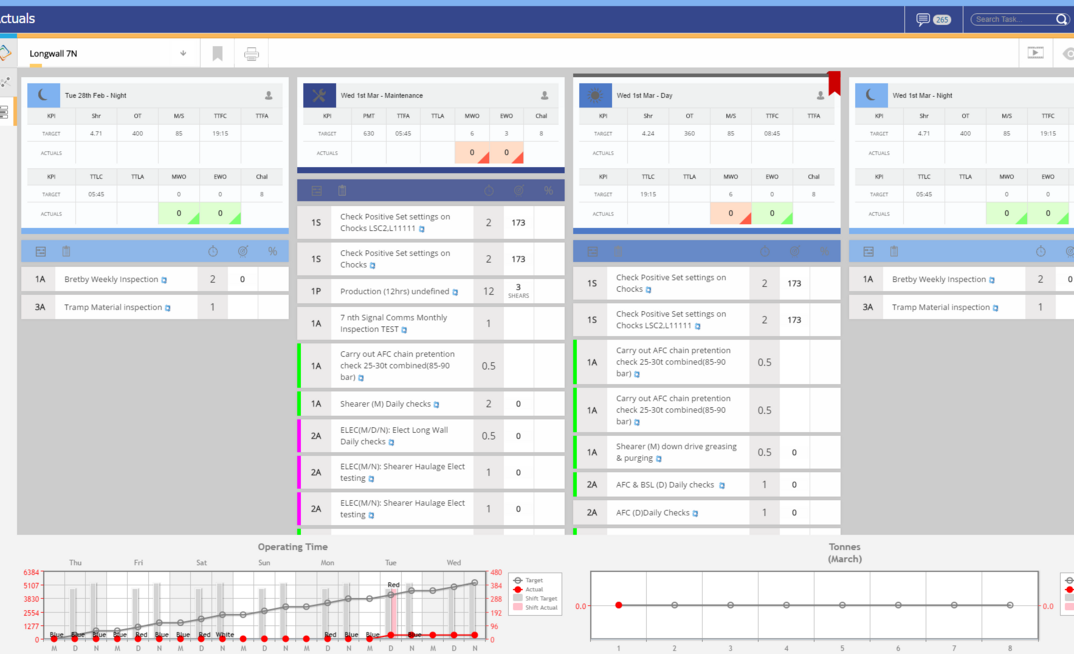This screenshot has height=654, width=1074.
Task: Open attachment icon next to Bretby Weekly Inspection
Action: tap(165, 280)
